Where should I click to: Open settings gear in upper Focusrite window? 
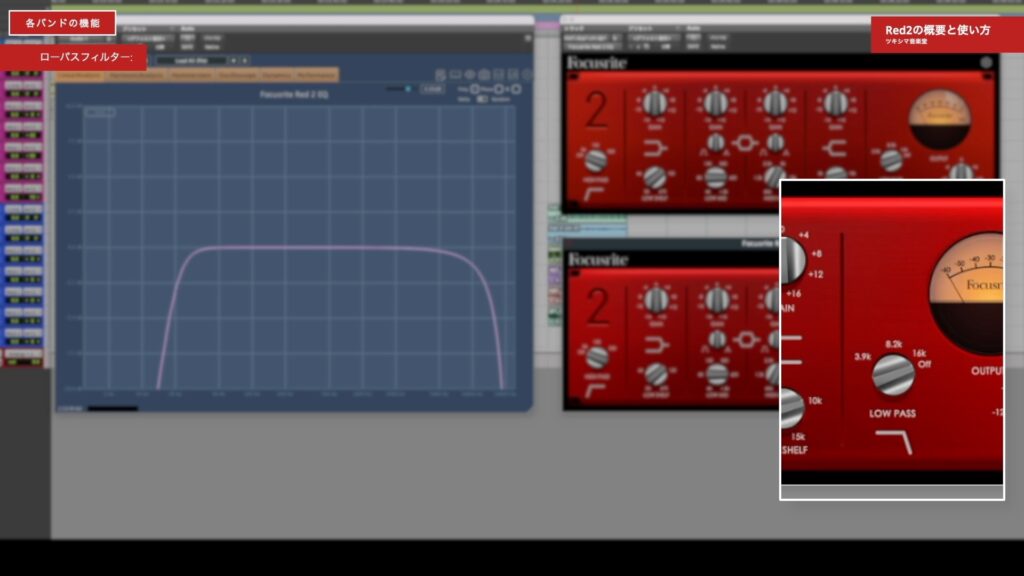(986, 63)
